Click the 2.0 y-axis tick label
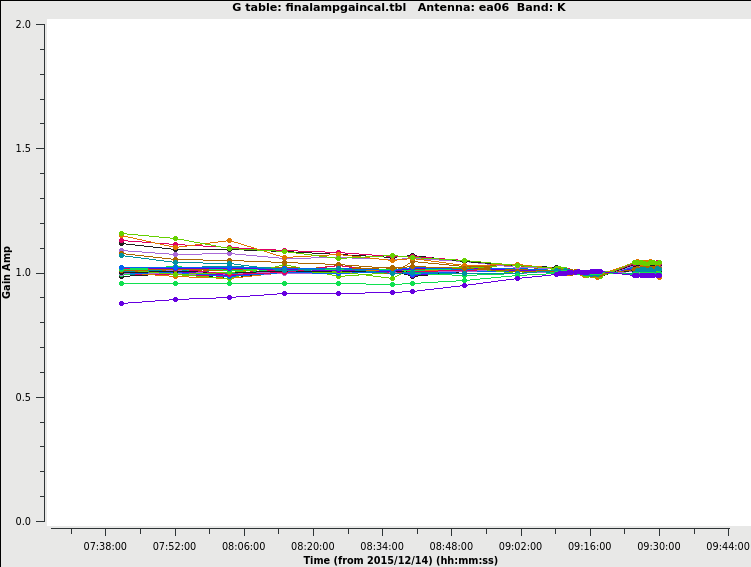 [23, 24]
